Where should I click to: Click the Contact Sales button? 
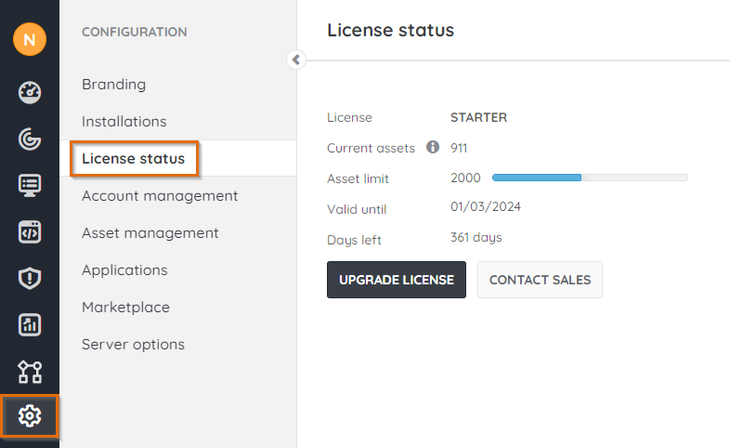[x=540, y=280]
